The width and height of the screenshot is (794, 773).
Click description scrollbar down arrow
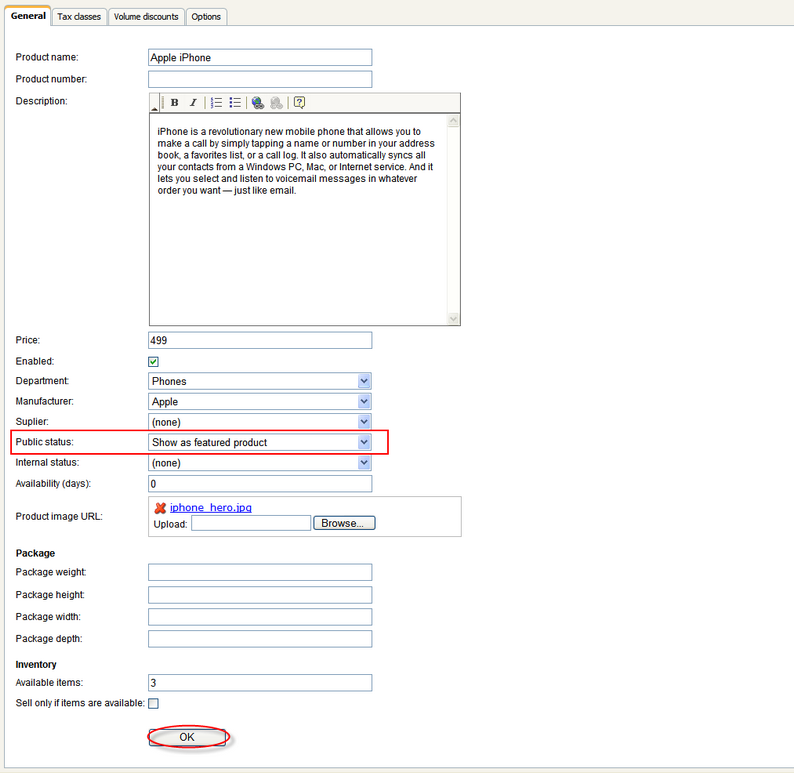point(453,318)
